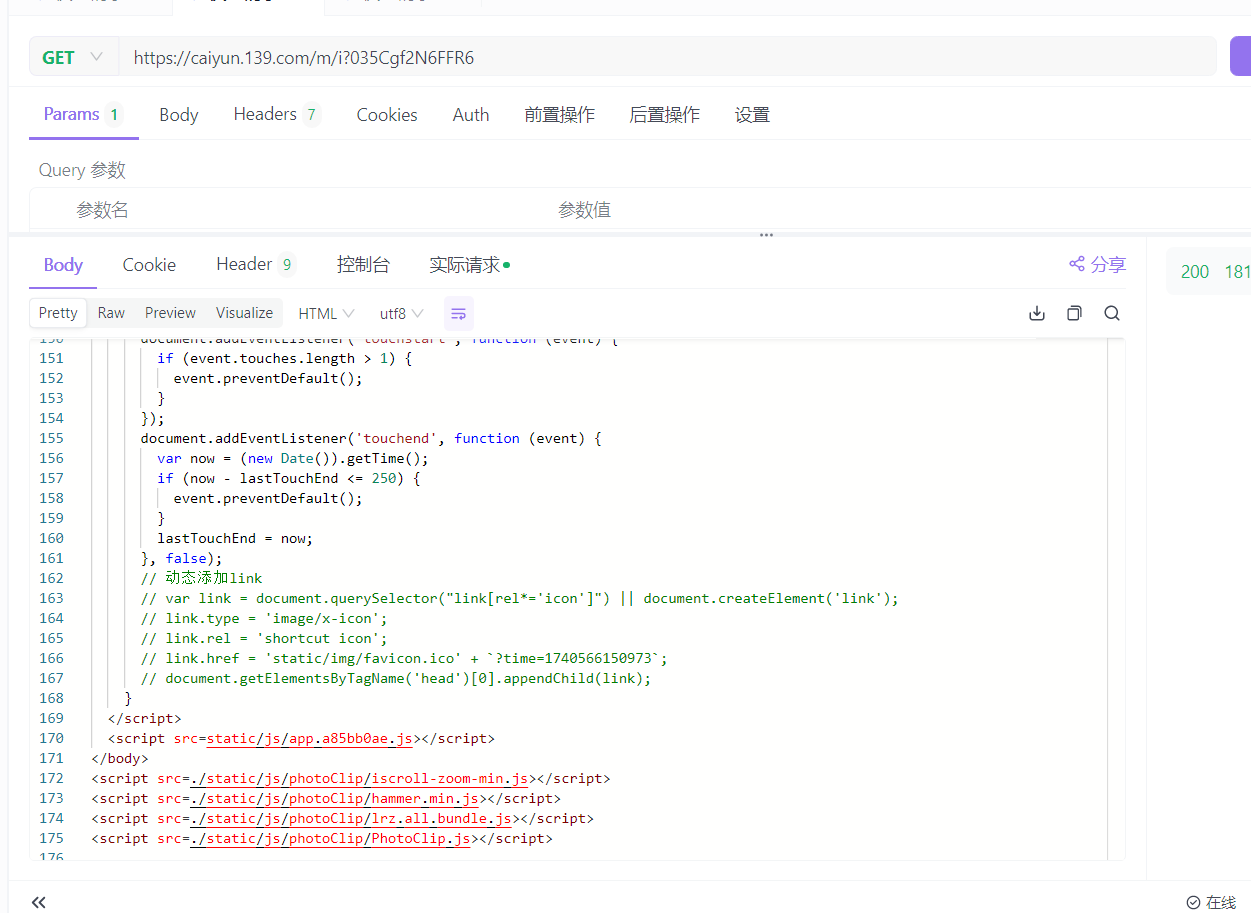
Task: Click the 'touchend' listener code line
Action: click(x=370, y=438)
